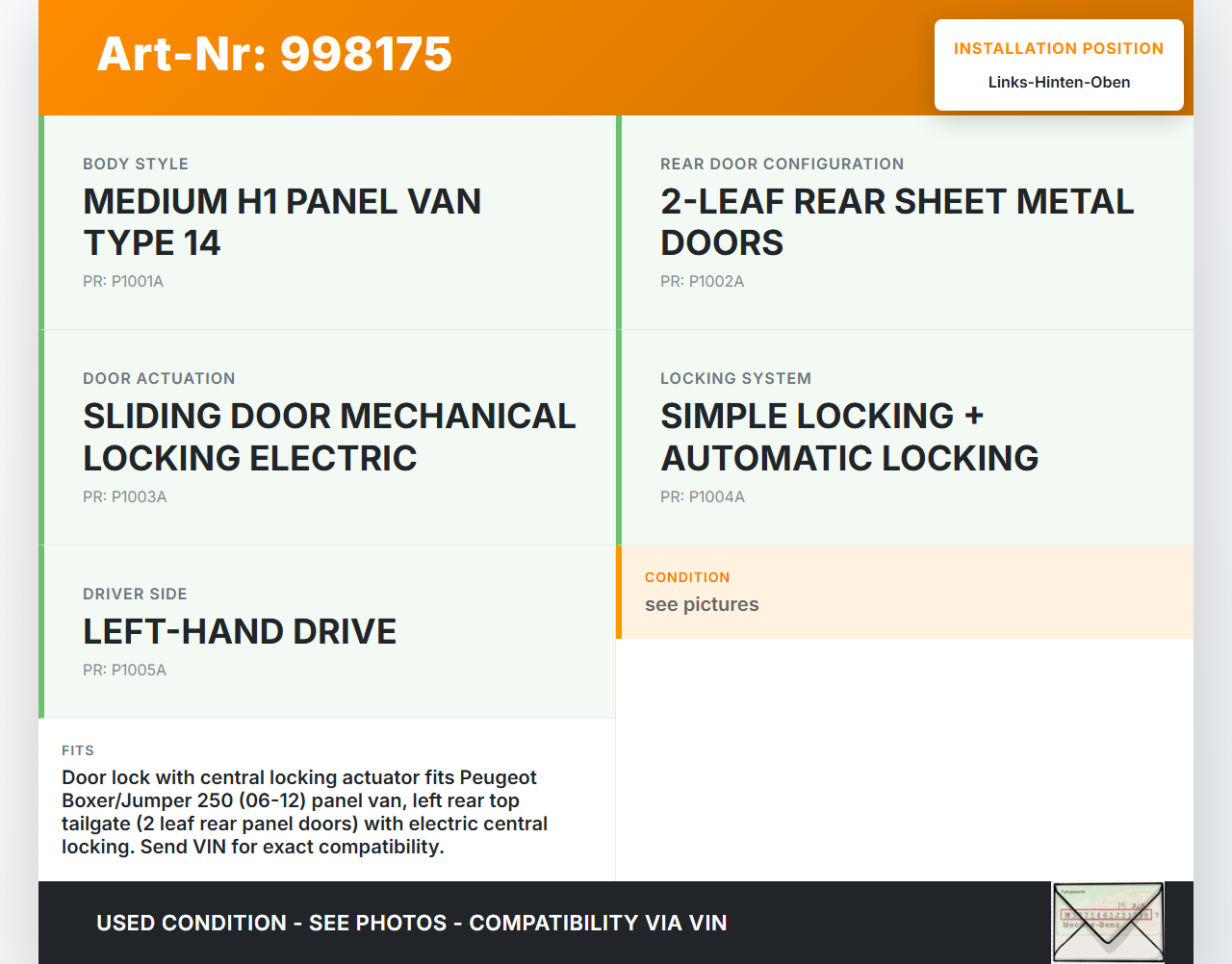Click Sliding Door Mechanical Locking Electric text
This screenshot has height=964, width=1232.
tap(329, 437)
